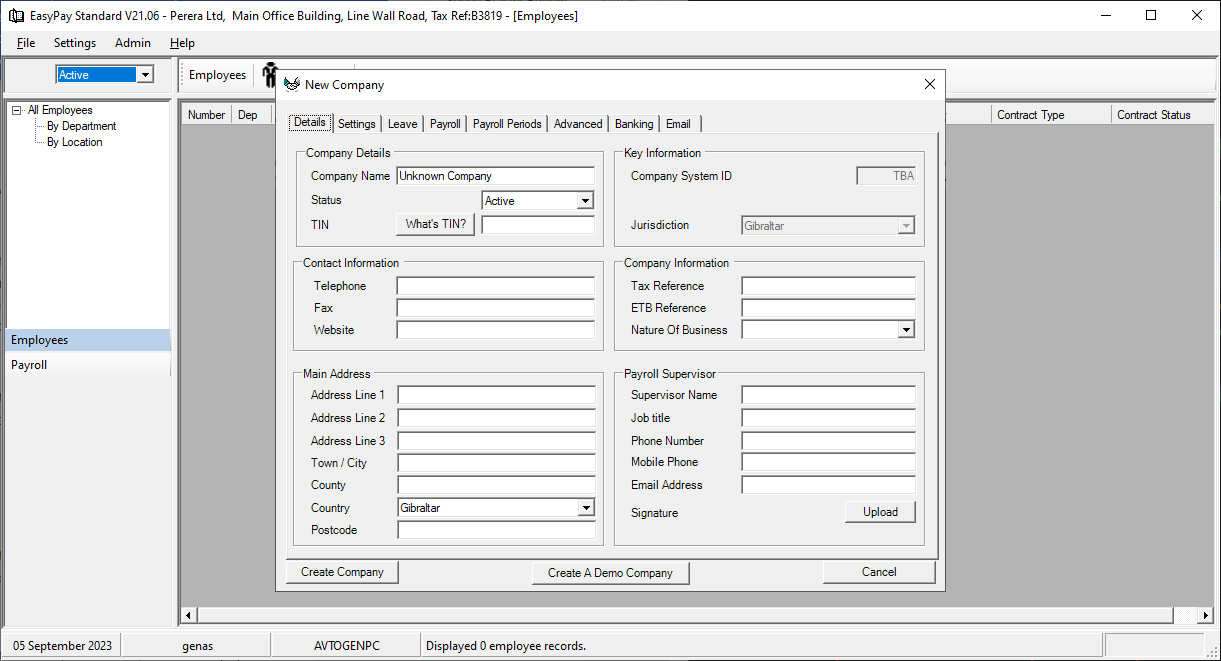The height and width of the screenshot is (661, 1221).
Task: Click the Create Company button
Action: click(342, 572)
